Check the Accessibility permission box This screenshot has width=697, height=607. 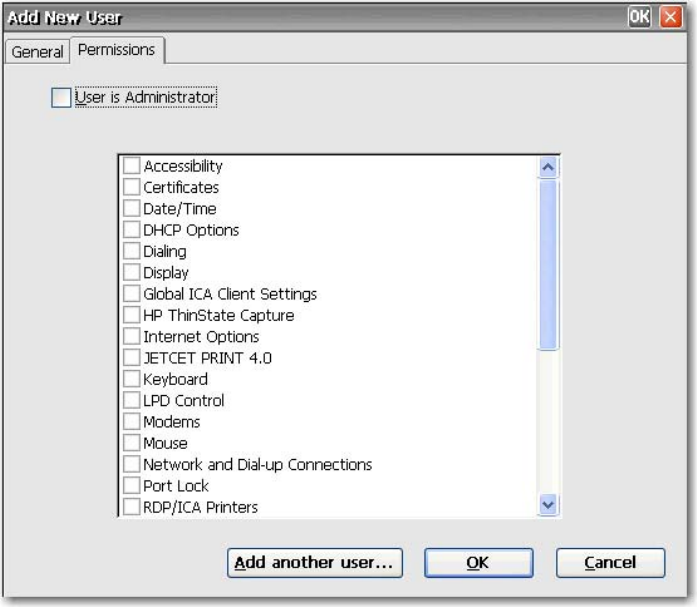tap(132, 165)
